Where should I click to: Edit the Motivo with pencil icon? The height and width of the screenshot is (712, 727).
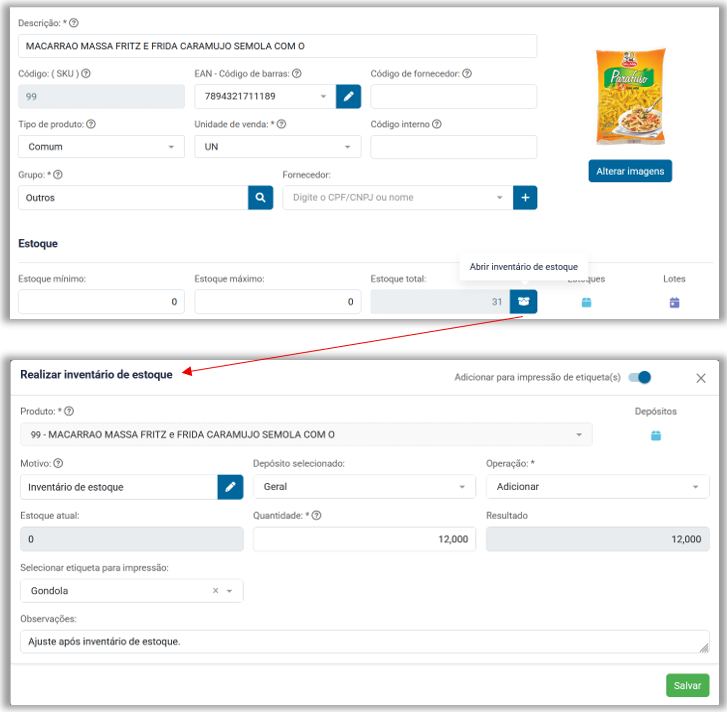click(230, 487)
